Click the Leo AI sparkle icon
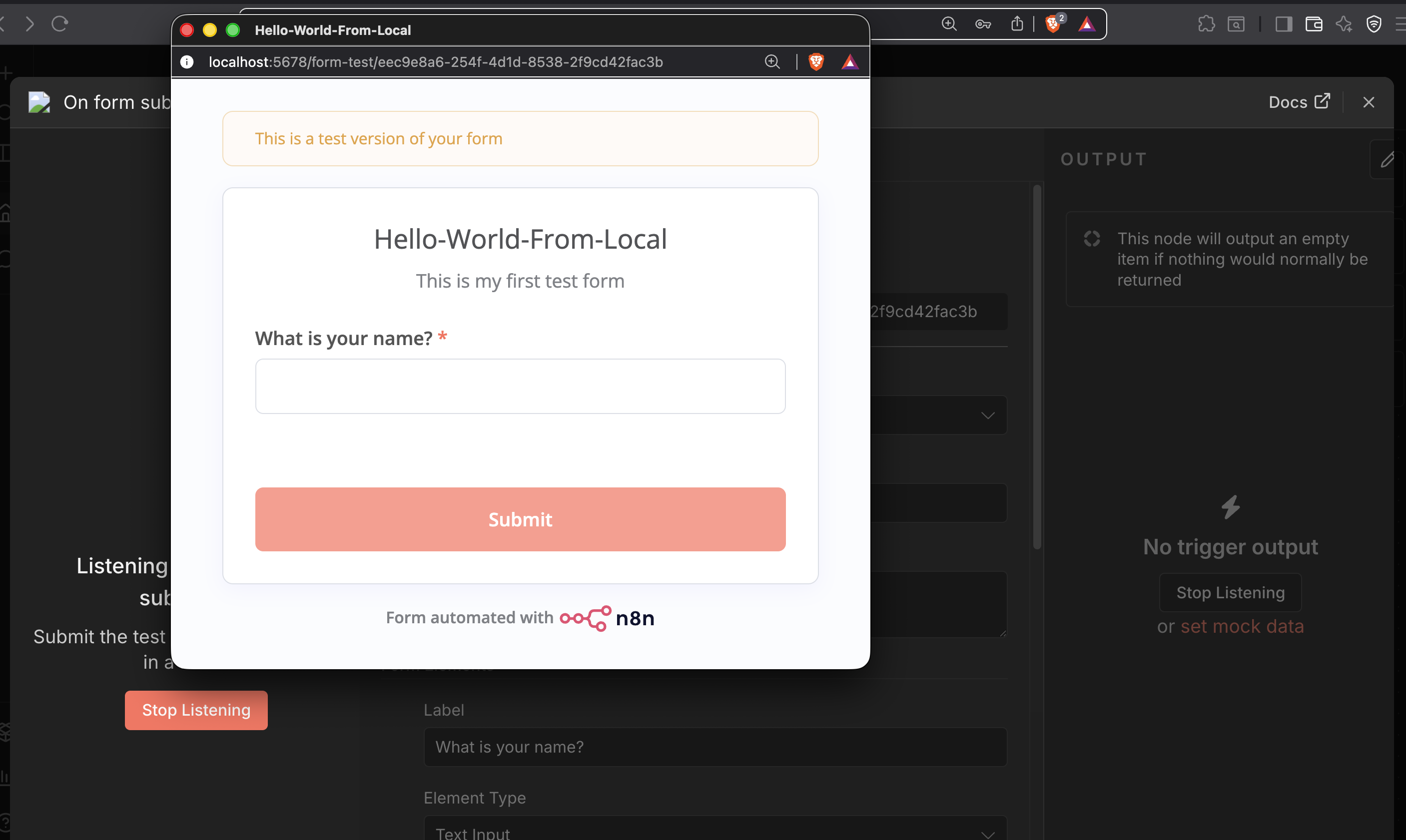The image size is (1406, 840). [x=1344, y=24]
